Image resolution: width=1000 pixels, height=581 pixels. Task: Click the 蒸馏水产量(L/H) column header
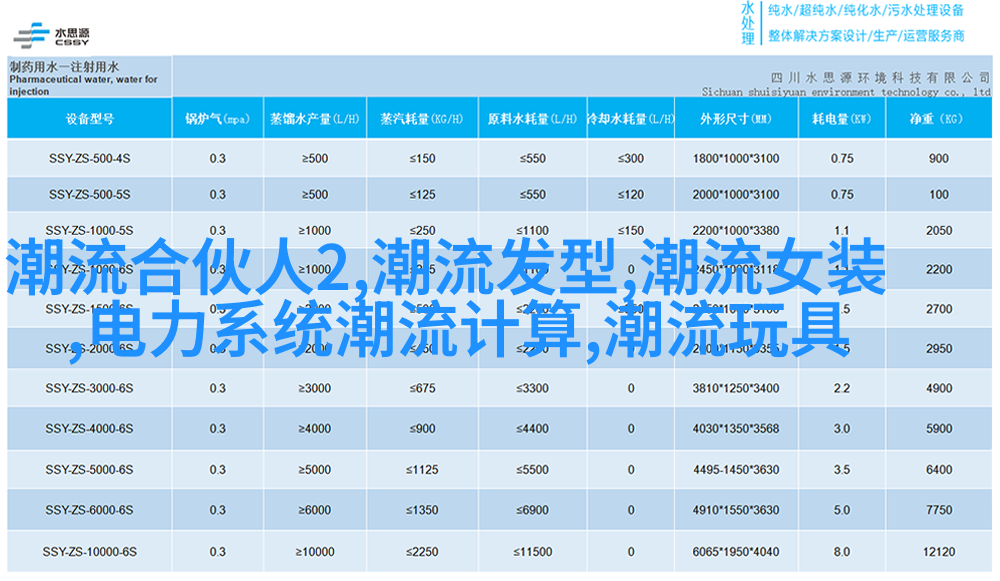[313, 119]
